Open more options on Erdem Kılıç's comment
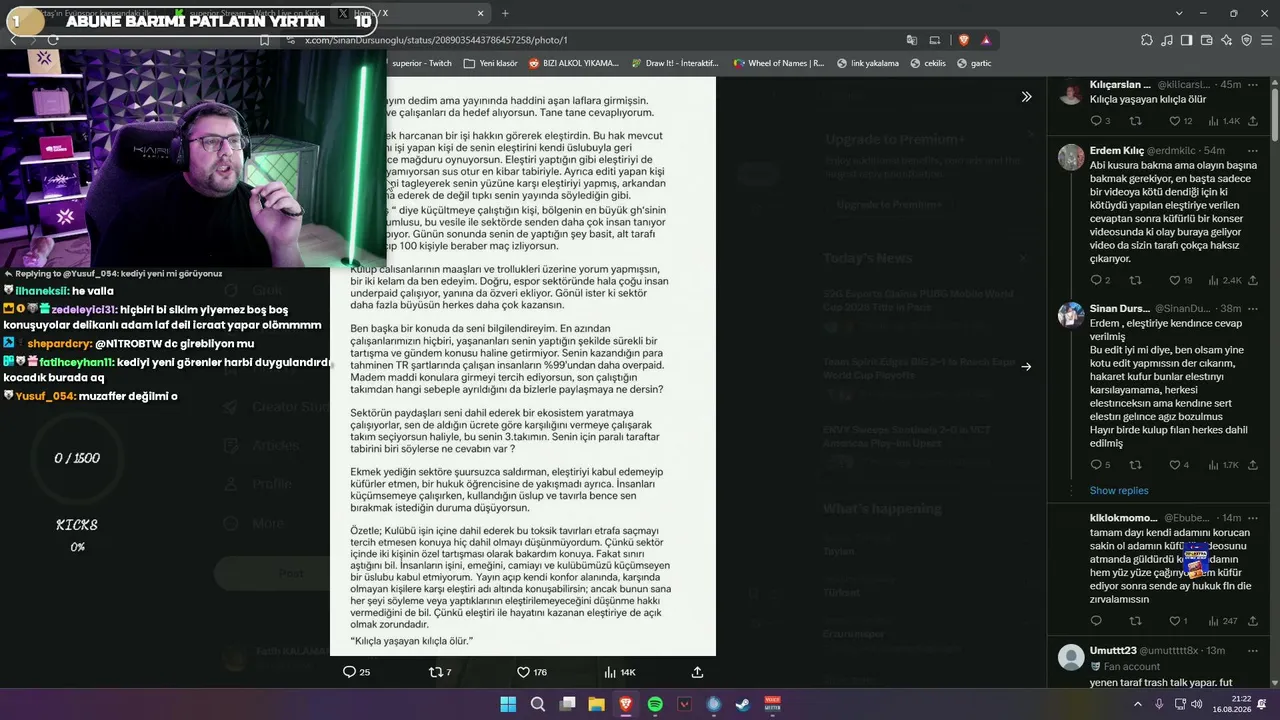This screenshot has height=720, width=1280. (x=1252, y=150)
